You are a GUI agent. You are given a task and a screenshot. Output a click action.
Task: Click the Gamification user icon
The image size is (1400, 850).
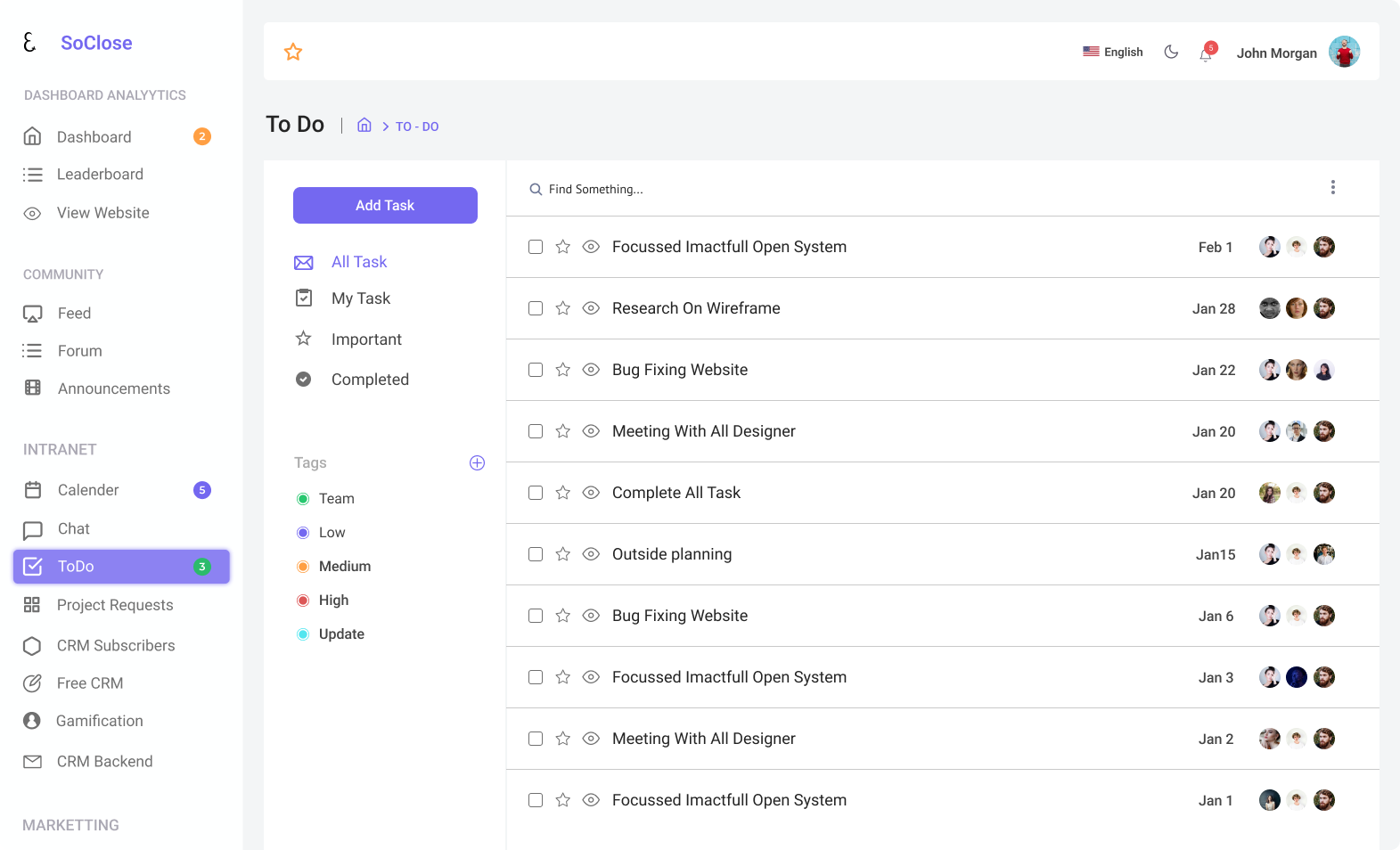(x=32, y=721)
